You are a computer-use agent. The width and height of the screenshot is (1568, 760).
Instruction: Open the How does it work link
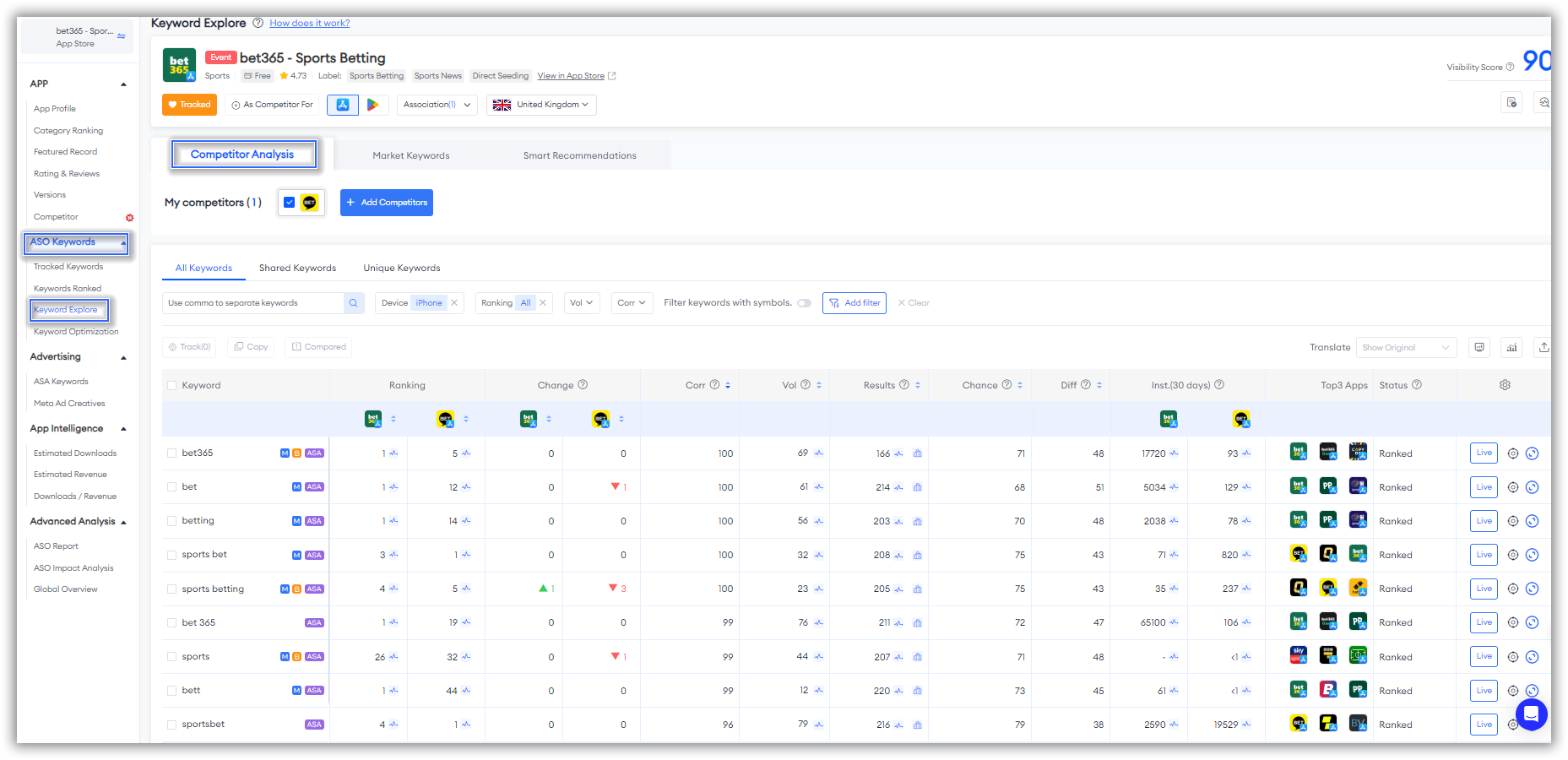click(310, 23)
